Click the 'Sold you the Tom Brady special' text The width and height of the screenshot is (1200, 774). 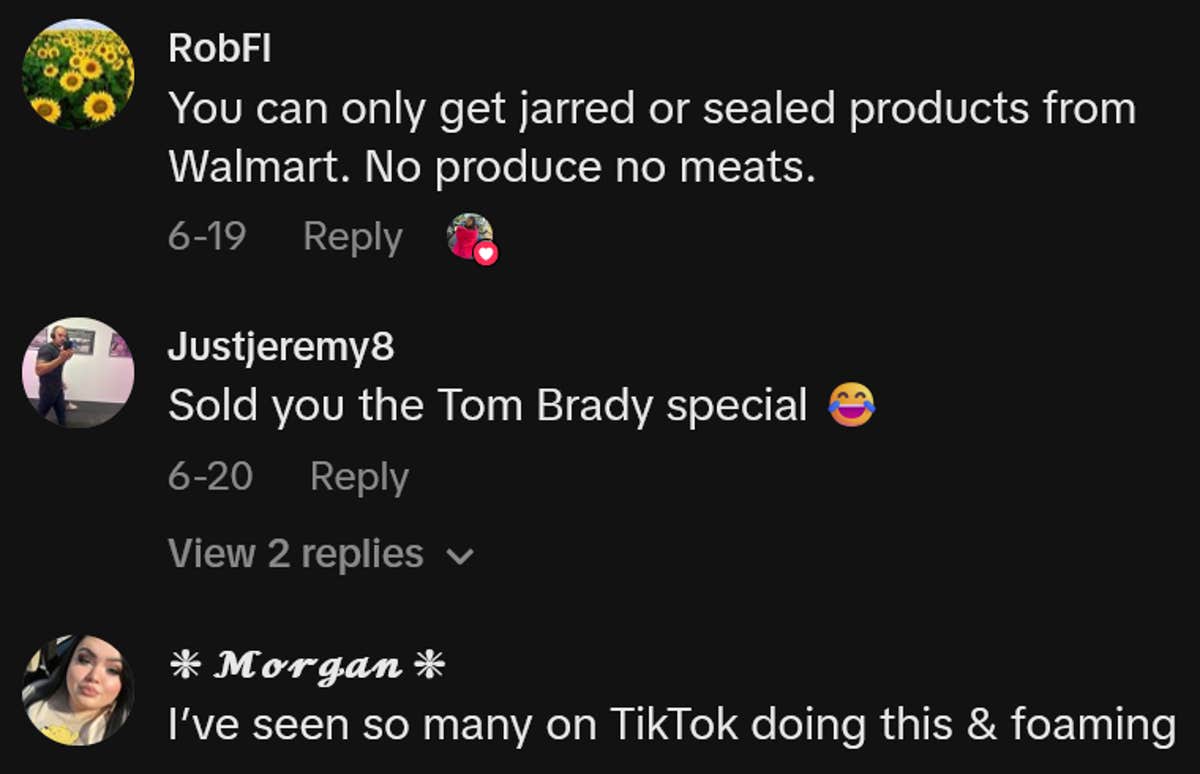point(488,405)
